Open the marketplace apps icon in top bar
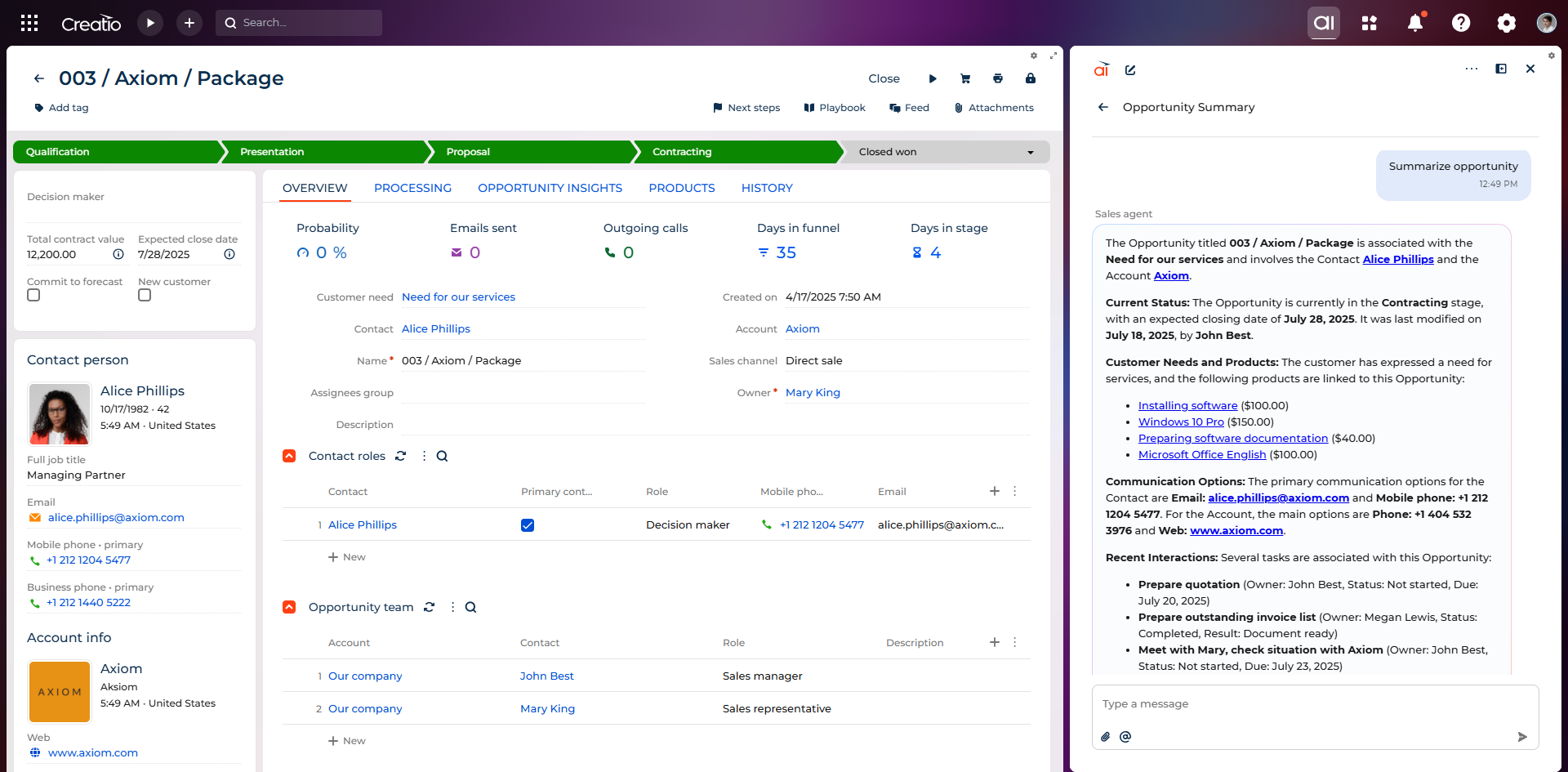Image resolution: width=1568 pixels, height=772 pixels. click(1370, 23)
